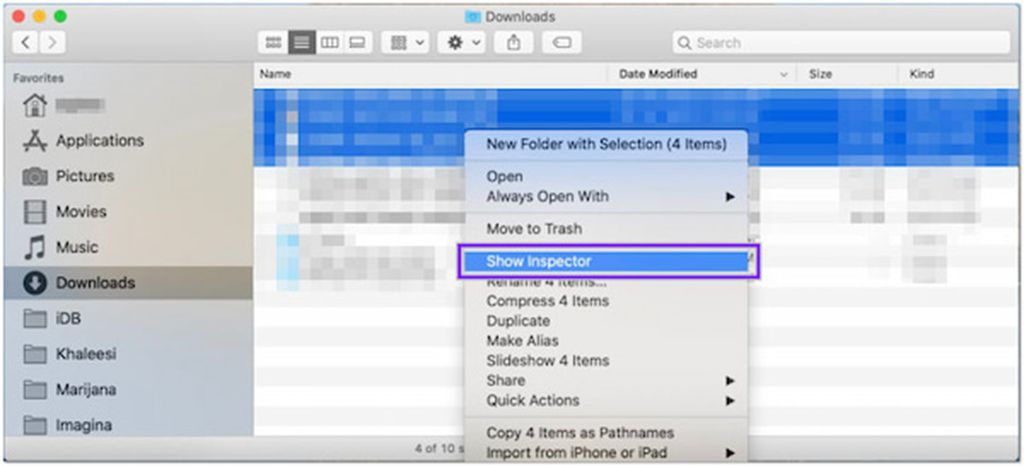Select New Folder with Selection option
Image resolution: width=1024 pixels, height=466 pixels.
[x=606, y=144]
